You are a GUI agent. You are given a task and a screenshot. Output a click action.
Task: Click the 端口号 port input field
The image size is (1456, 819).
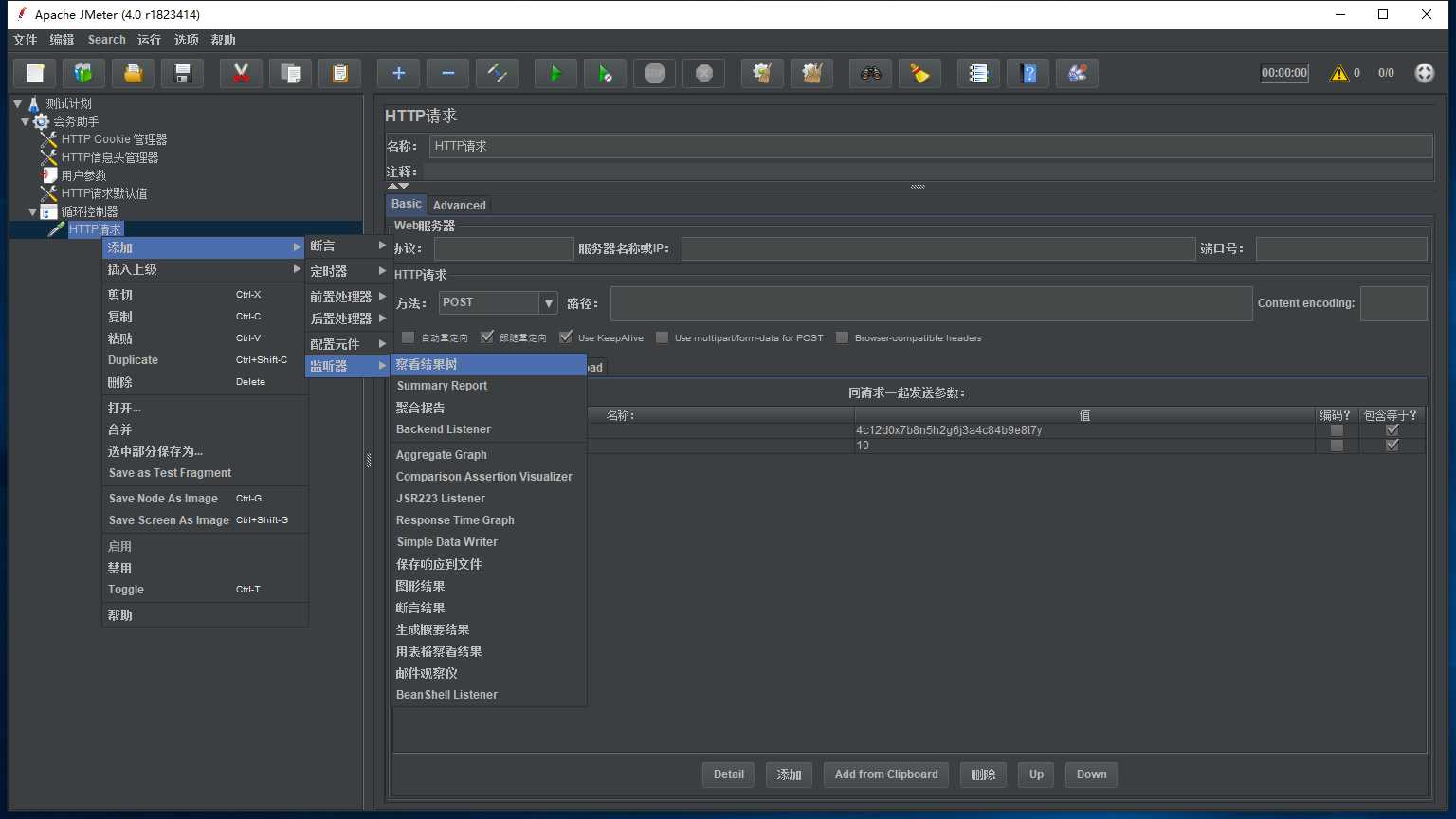1341,248
